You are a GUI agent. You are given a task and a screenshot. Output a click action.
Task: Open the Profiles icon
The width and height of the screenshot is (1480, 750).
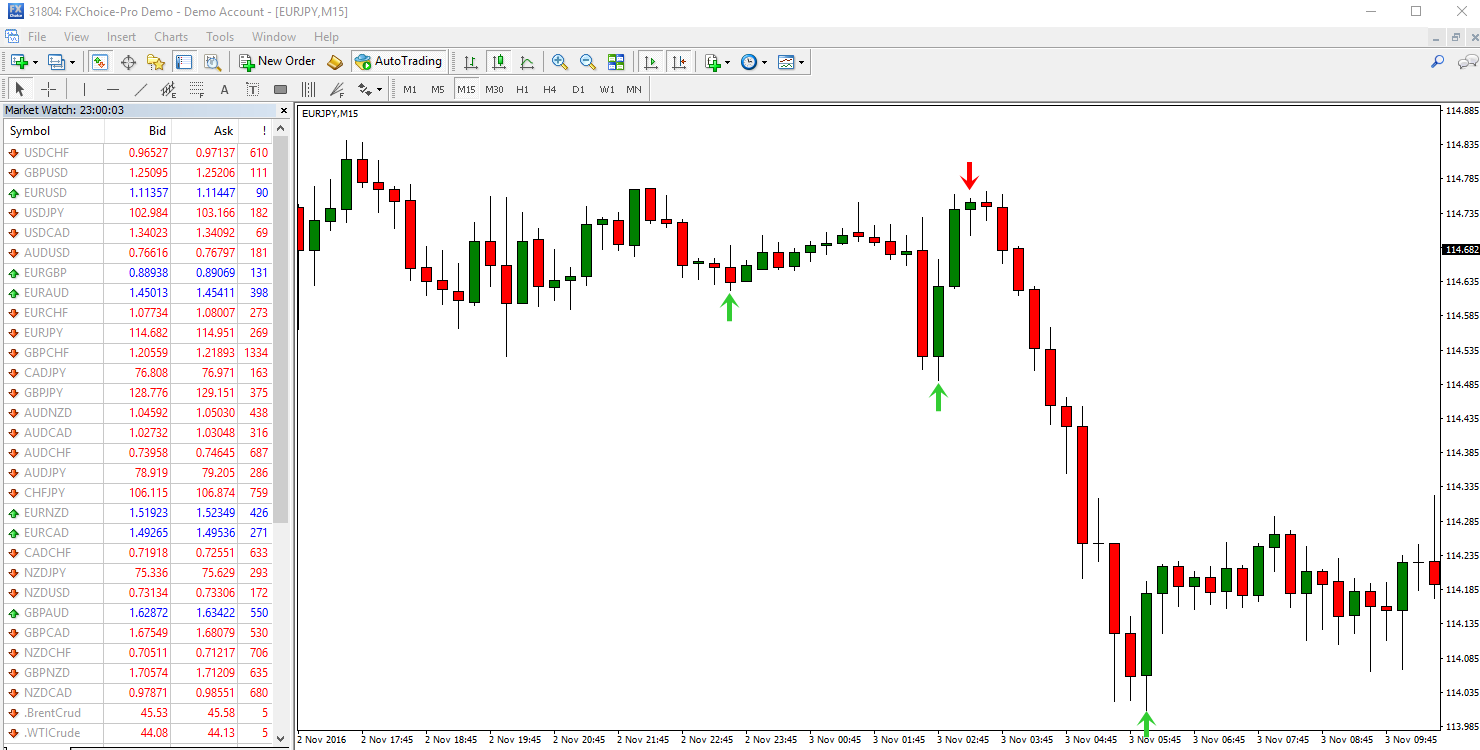pyautogui.click(x=56, y=62)
